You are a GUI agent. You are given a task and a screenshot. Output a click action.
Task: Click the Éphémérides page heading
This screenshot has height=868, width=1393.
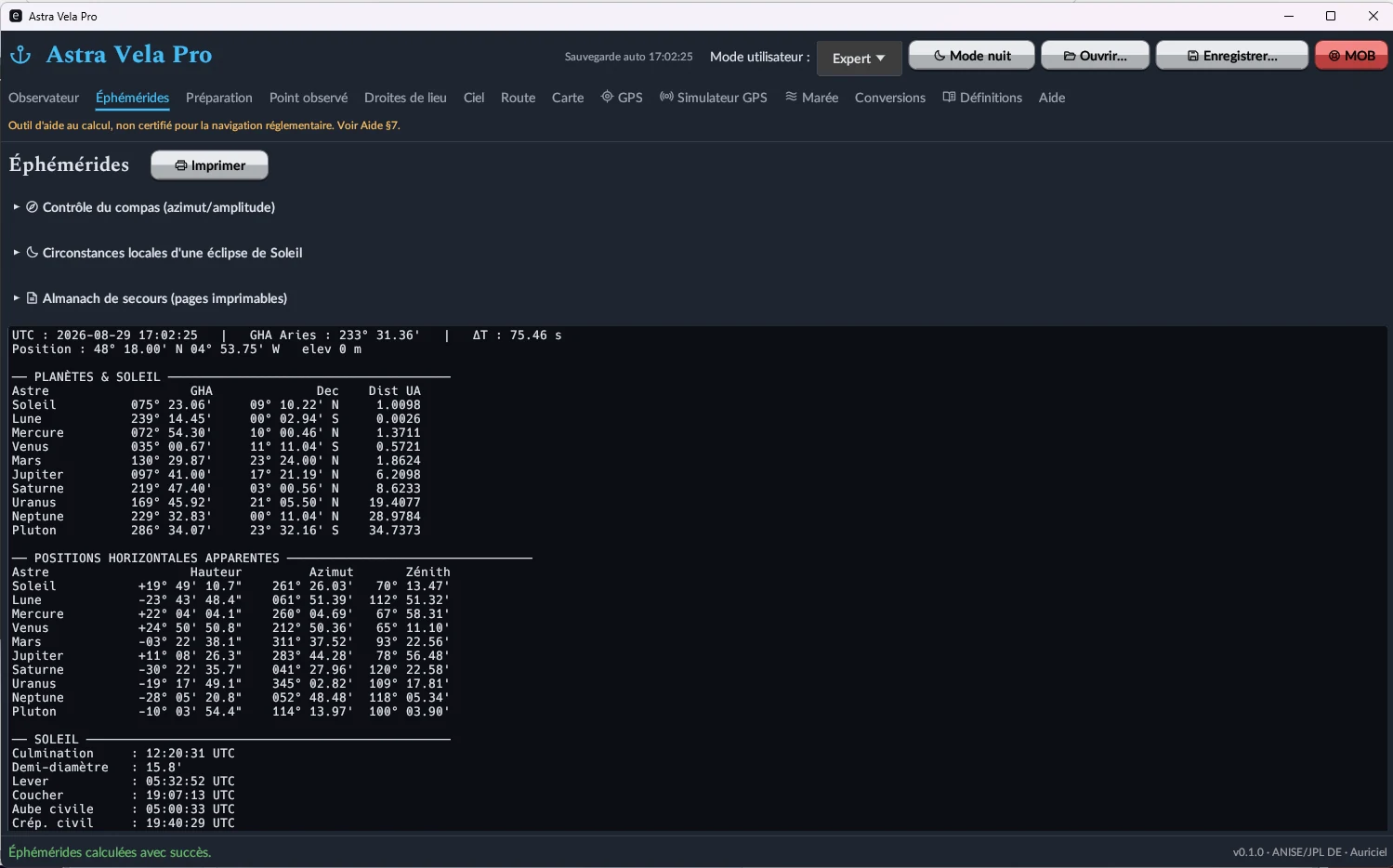[69, 164]
